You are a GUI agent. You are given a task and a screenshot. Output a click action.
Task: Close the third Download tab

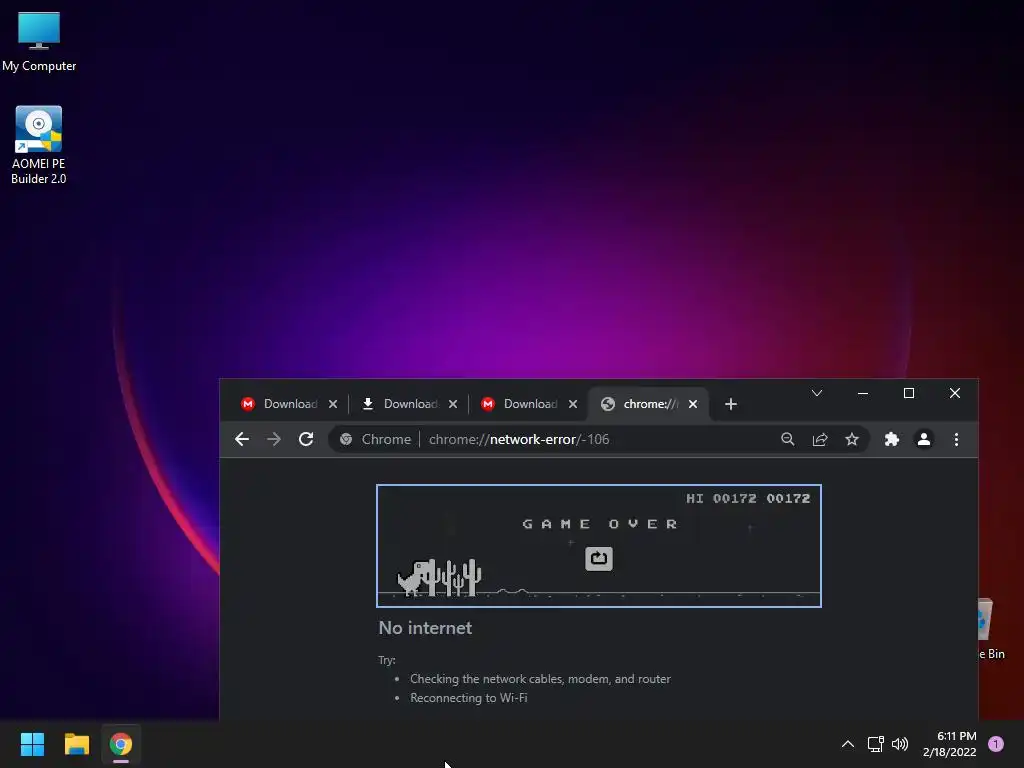point(573,404)
